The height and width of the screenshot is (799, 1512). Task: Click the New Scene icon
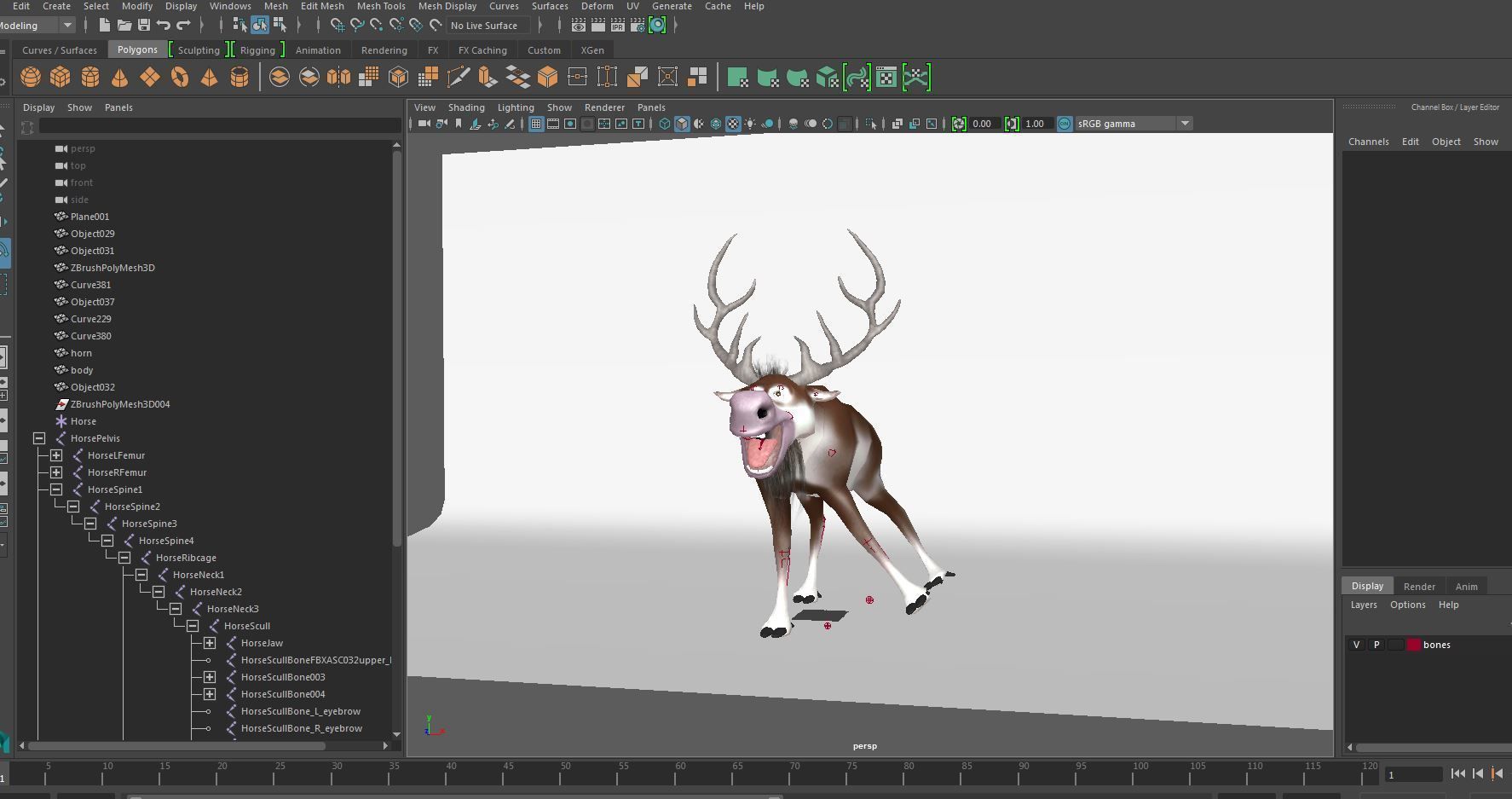(x=104, y=26)
